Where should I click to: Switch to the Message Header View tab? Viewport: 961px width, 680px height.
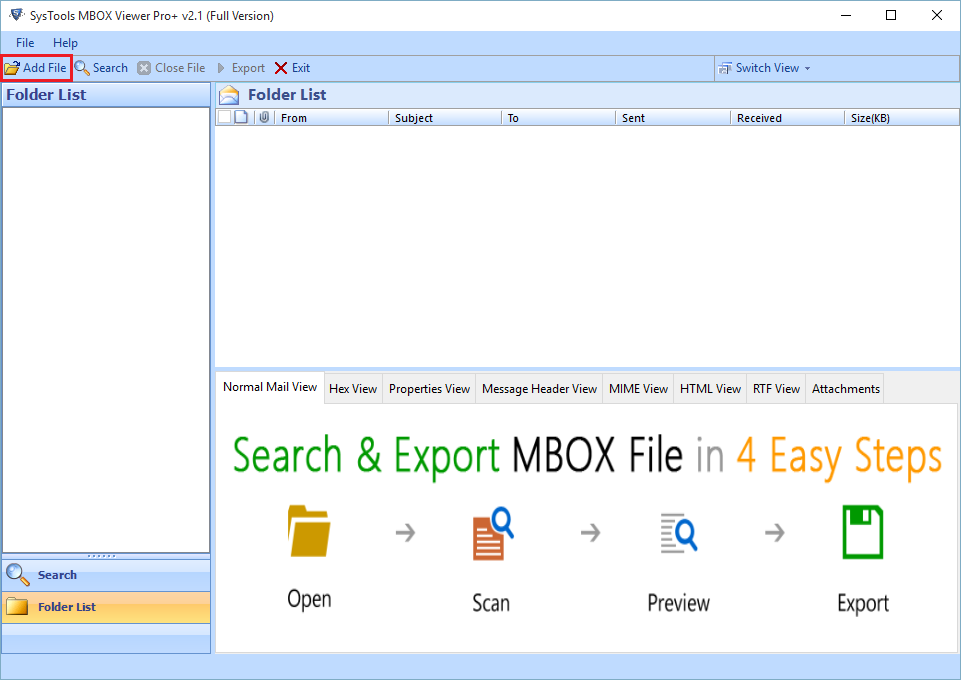tap(539, 389)
